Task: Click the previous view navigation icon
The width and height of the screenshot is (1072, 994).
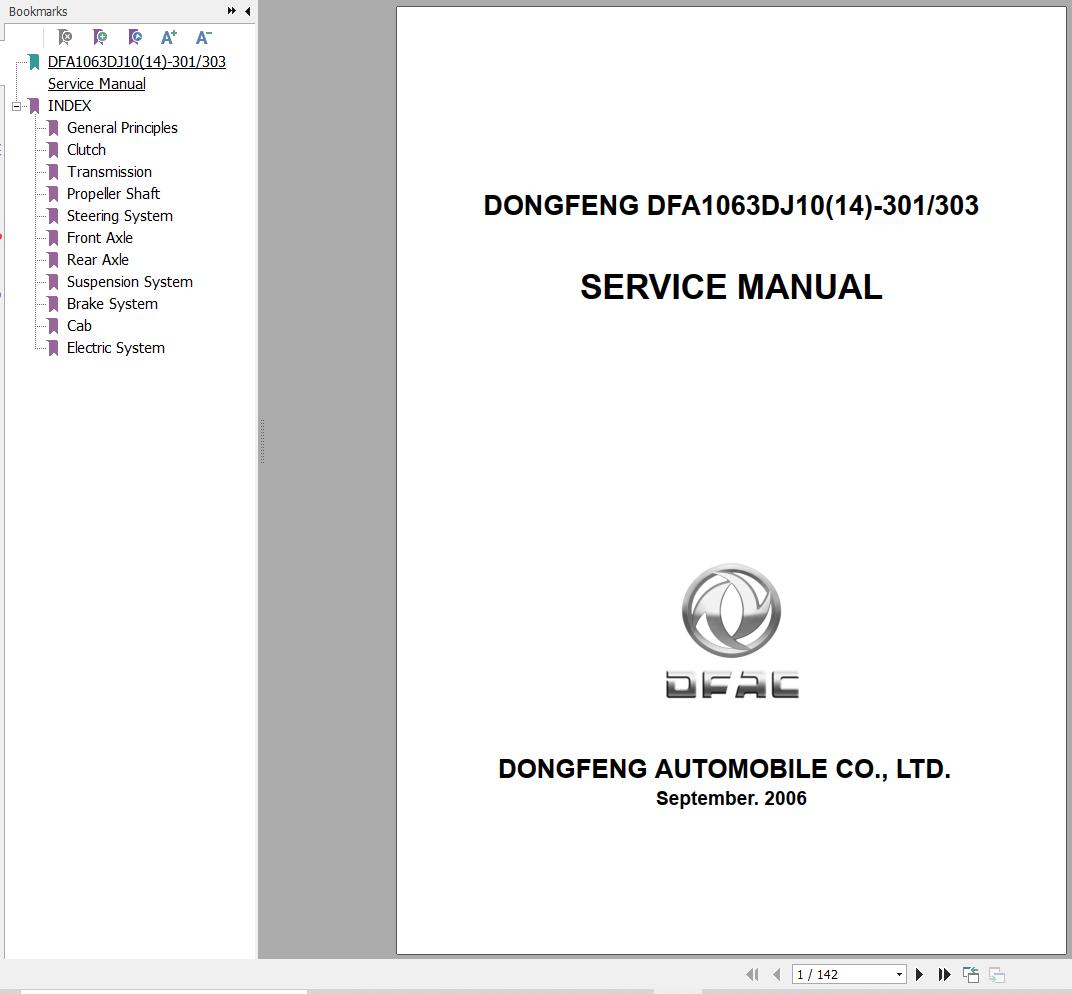Action: point(971,974)
